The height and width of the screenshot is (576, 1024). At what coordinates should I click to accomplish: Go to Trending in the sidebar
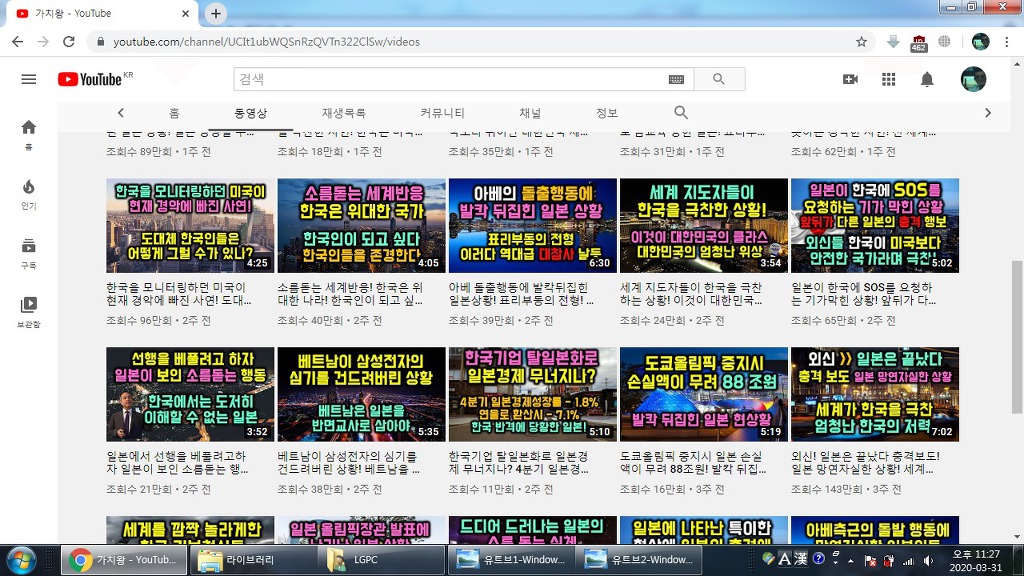point(28,192)
